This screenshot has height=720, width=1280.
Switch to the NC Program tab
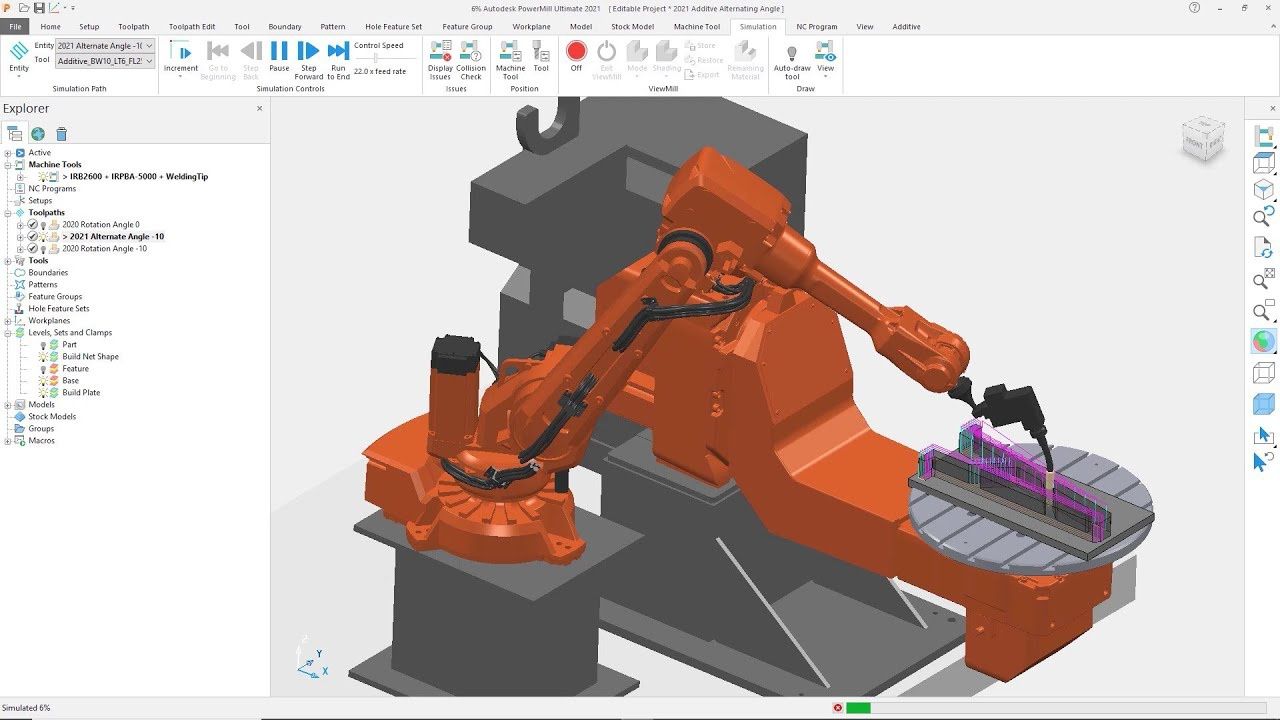(816, 26)
